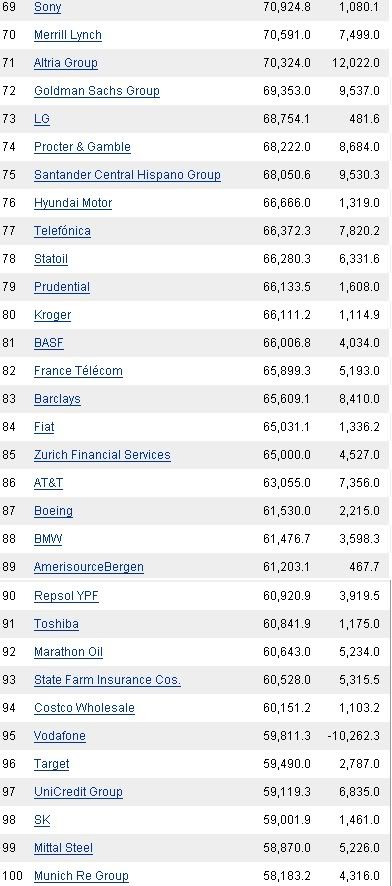The image size is (392, 886).
Task: Open AmerisourceBergen company page
Action: [x=89, y=567]
